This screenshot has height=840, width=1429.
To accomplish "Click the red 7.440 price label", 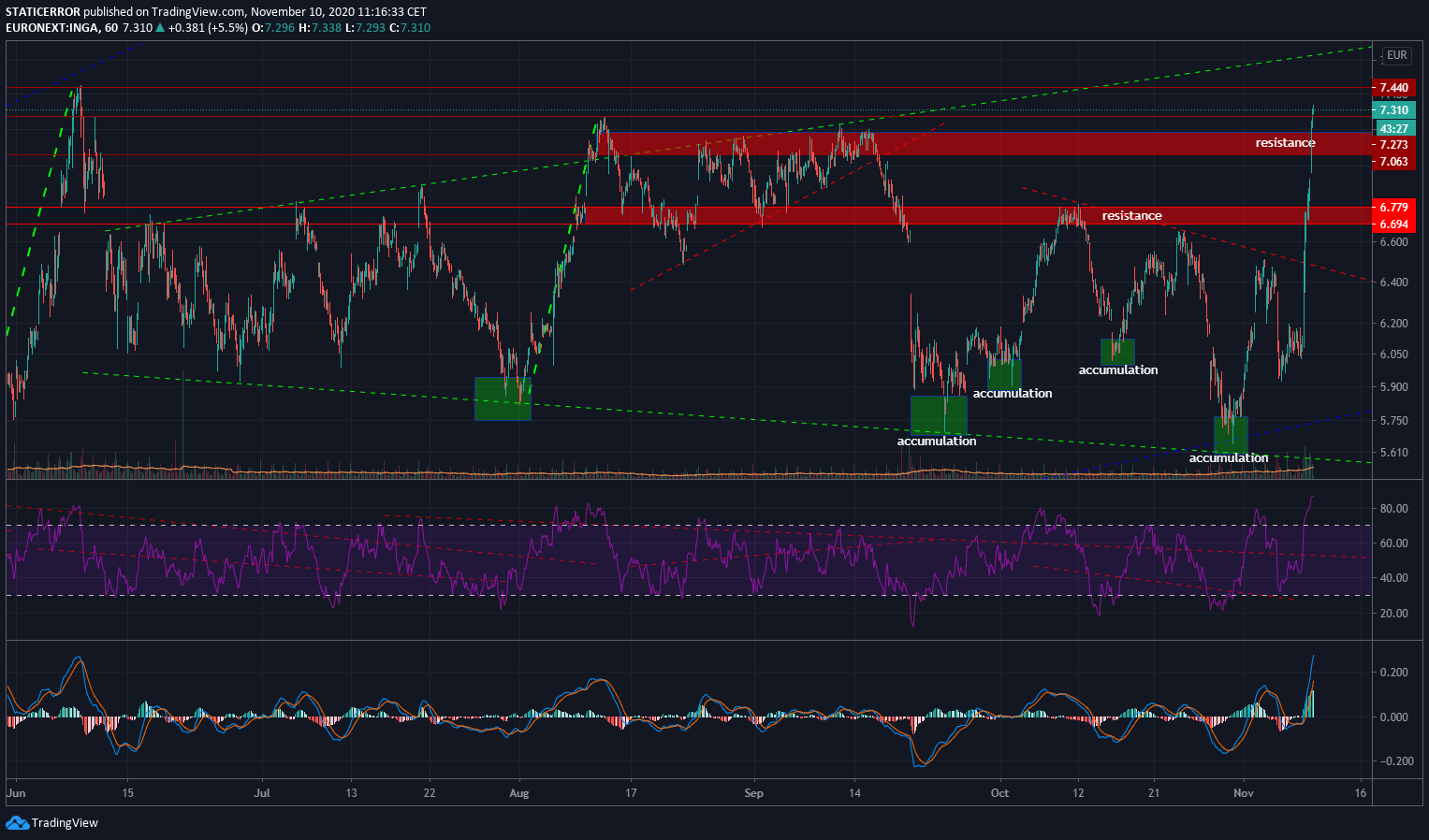I will tap(1393, 88).
